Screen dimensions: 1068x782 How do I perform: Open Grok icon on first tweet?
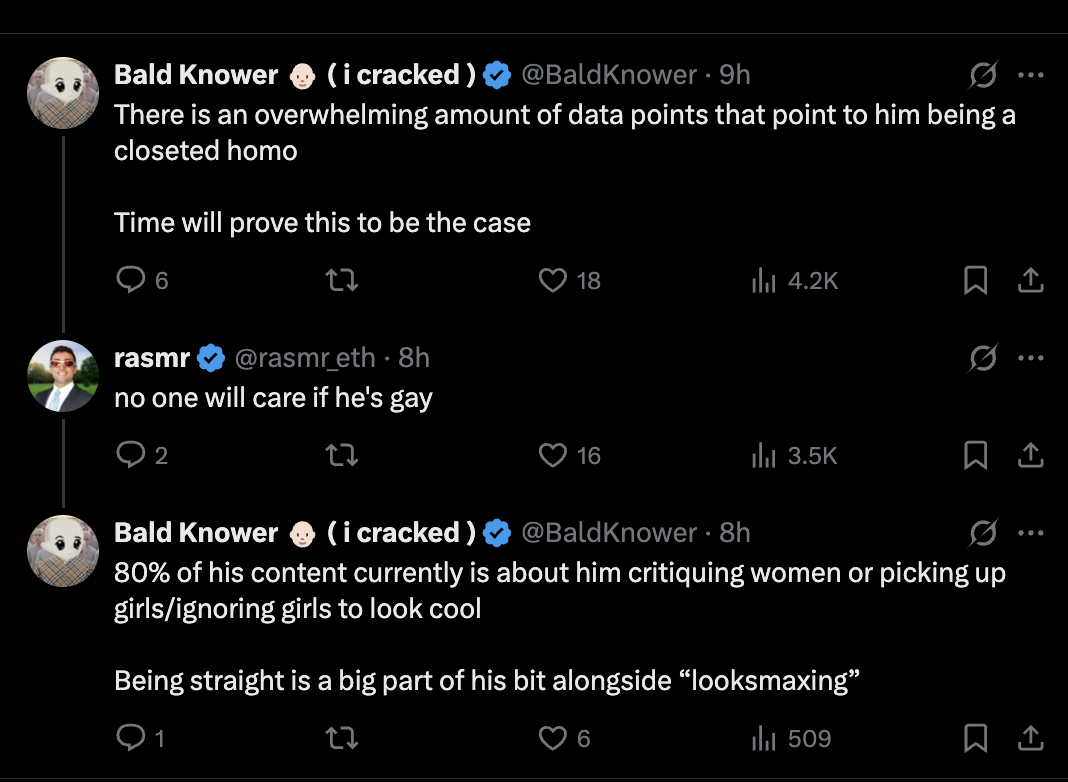pos(983,75)
